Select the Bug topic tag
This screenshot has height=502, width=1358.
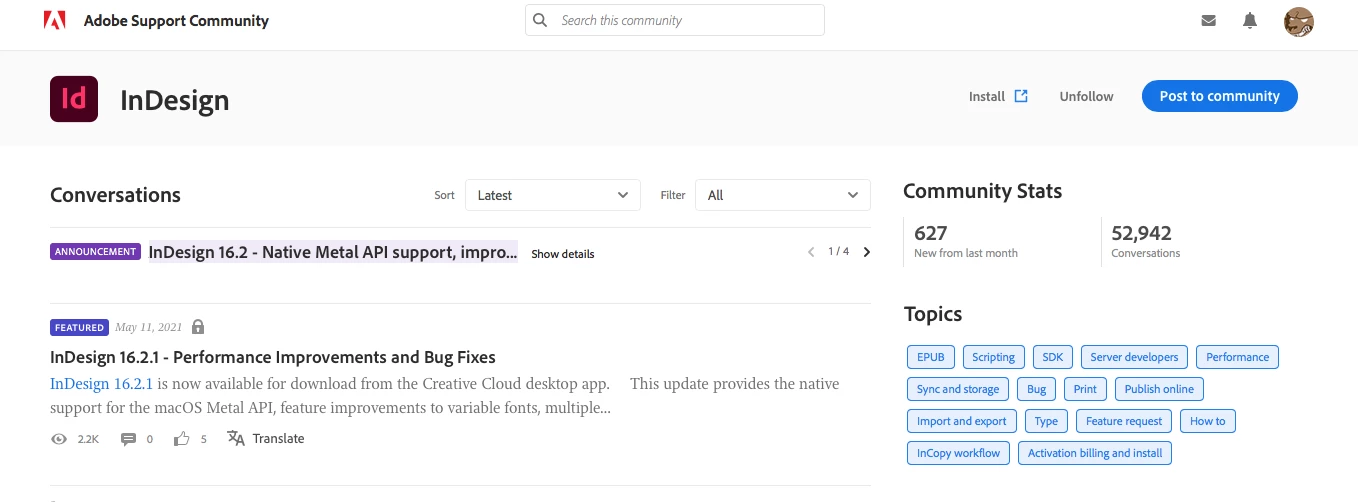coord(1037,389)
